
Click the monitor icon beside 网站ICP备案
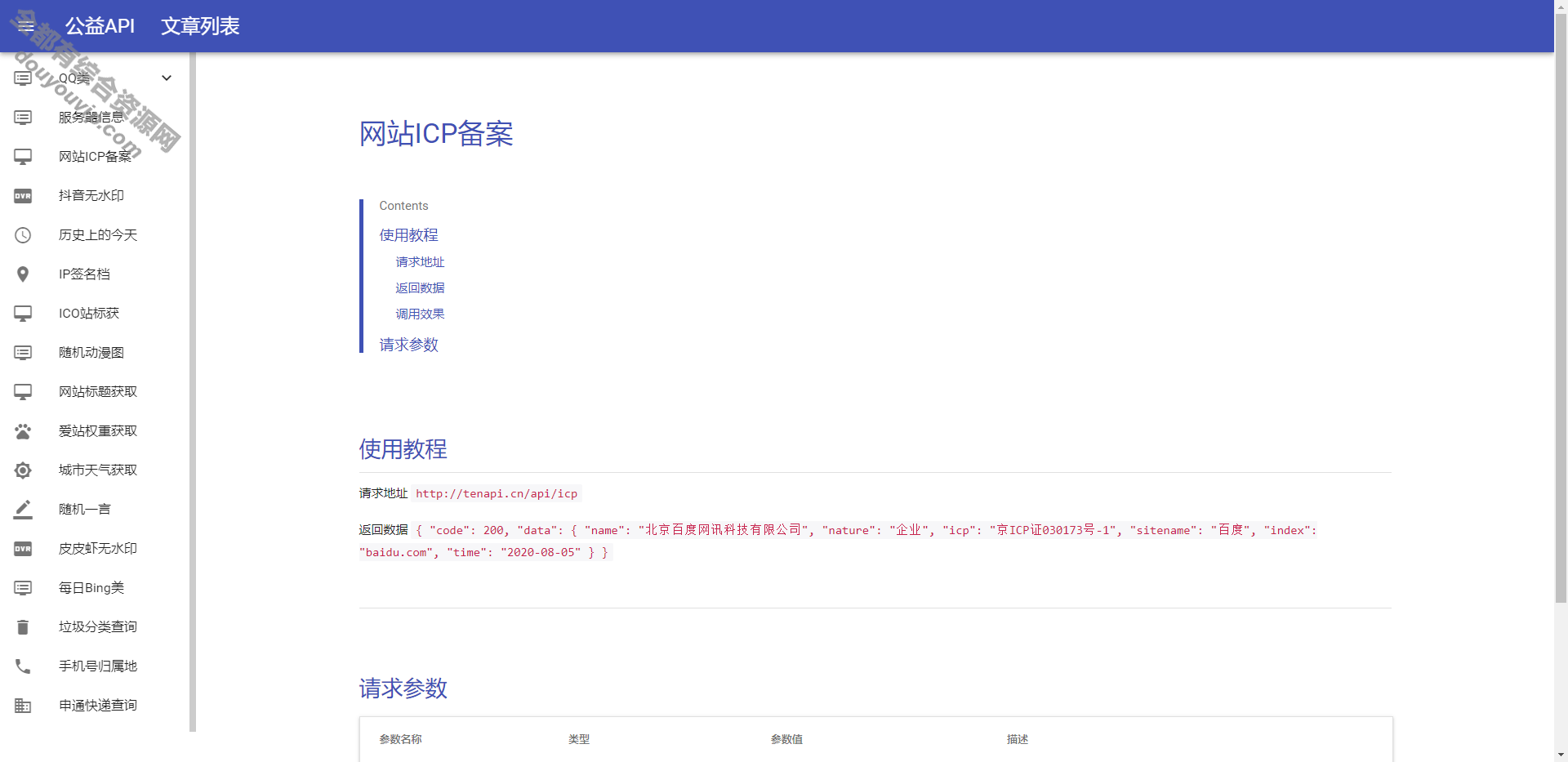click(x=23, y=157)
